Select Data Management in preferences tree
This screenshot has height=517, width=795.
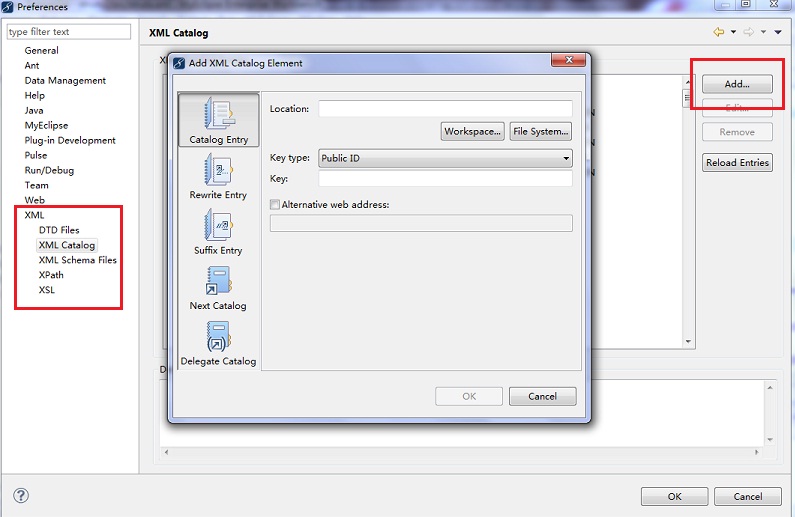(x=65, y=81)
